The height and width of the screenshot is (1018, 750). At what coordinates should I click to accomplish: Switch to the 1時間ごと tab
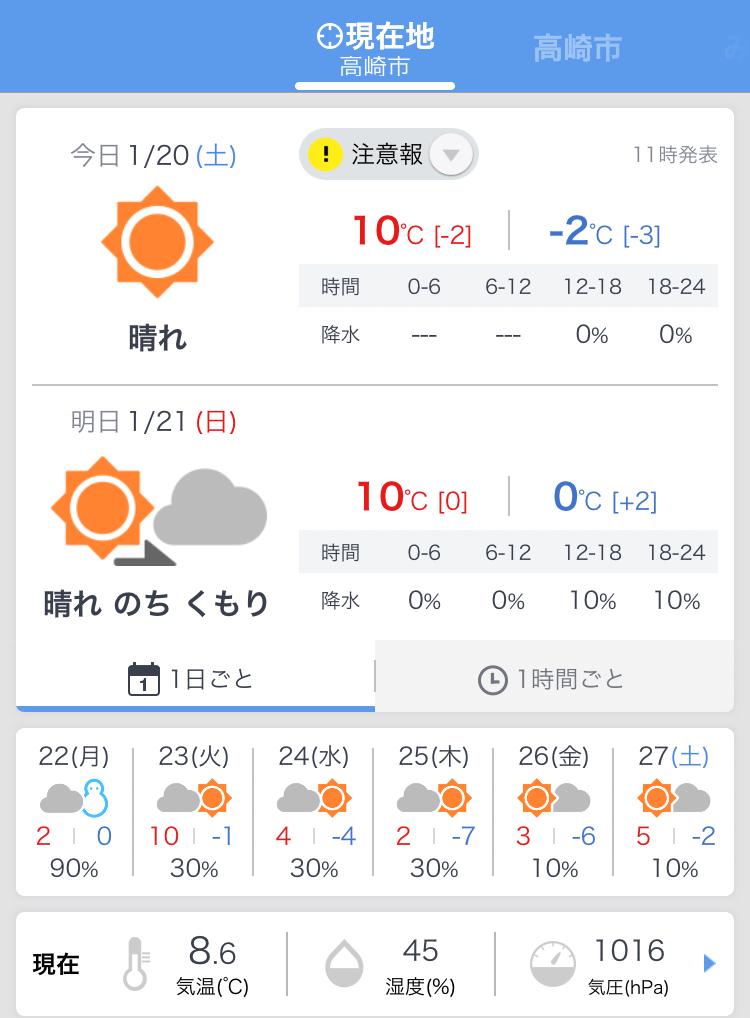(x=554, y=677)
